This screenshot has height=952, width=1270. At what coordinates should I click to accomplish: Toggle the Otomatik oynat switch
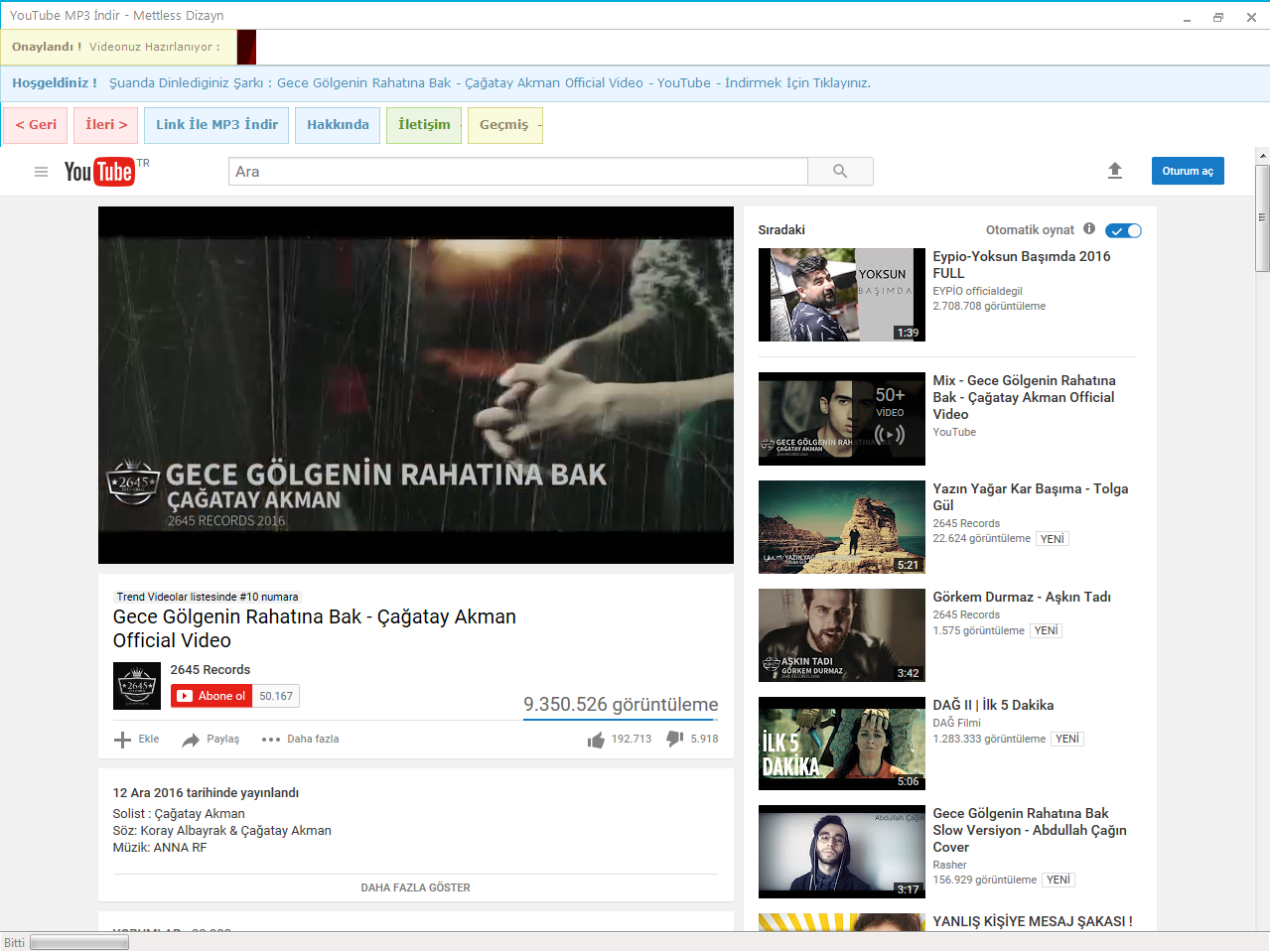click(1124, 230)
